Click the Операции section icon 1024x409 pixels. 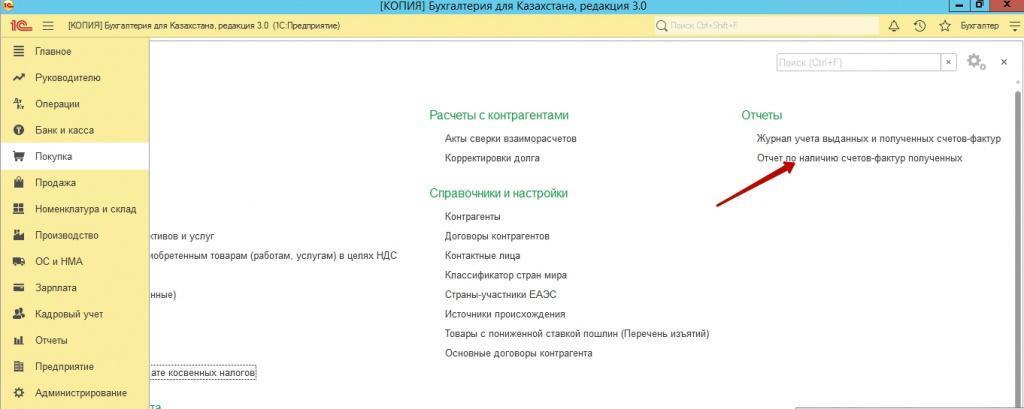[19, 104]
